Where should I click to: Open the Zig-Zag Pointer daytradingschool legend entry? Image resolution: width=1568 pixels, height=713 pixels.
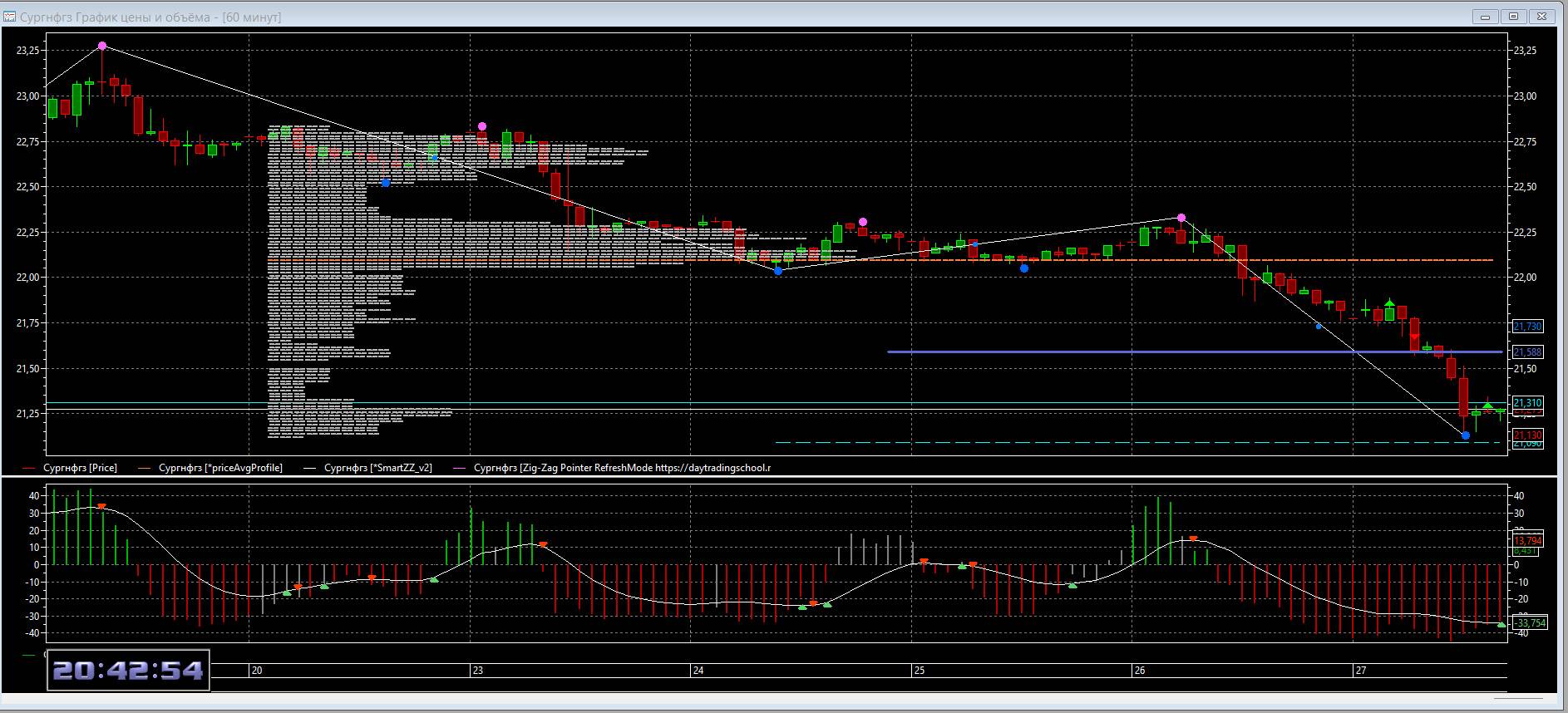(622, 468)
